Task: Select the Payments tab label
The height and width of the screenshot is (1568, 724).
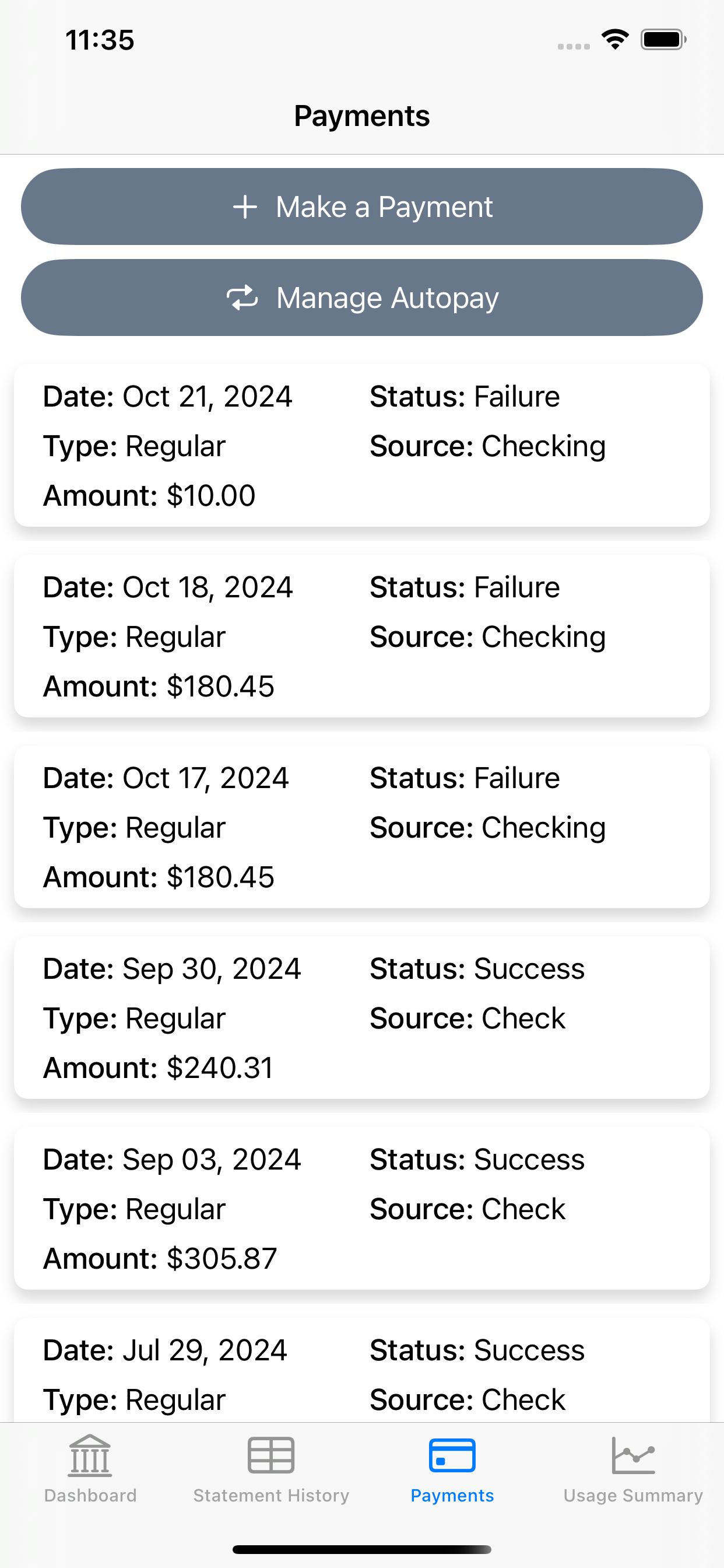Action: click(452, 1496)
